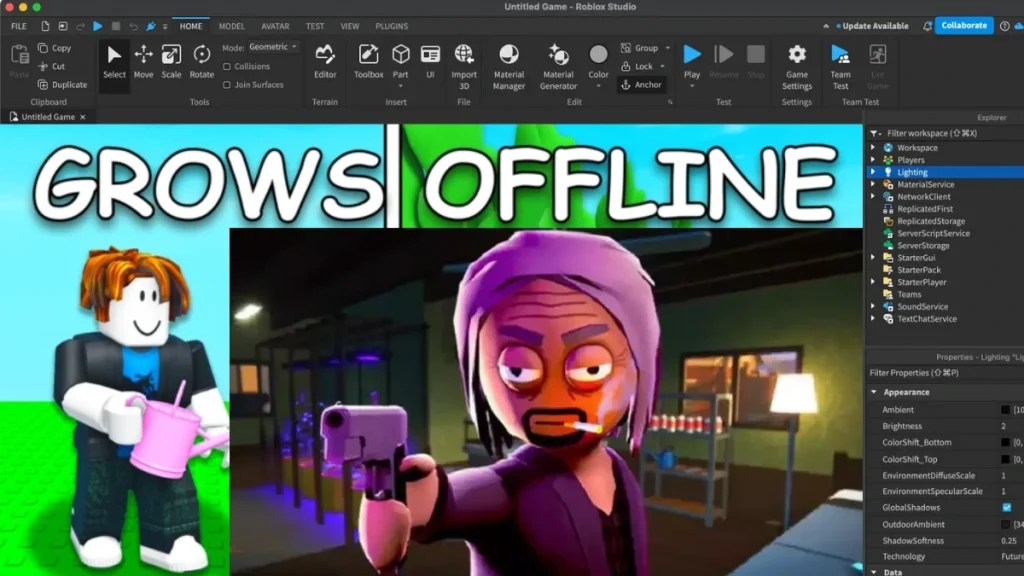Click the Paste clipboard icon
The width and height of the screenshot is (1024, 576).
click(x=20, y=55)
